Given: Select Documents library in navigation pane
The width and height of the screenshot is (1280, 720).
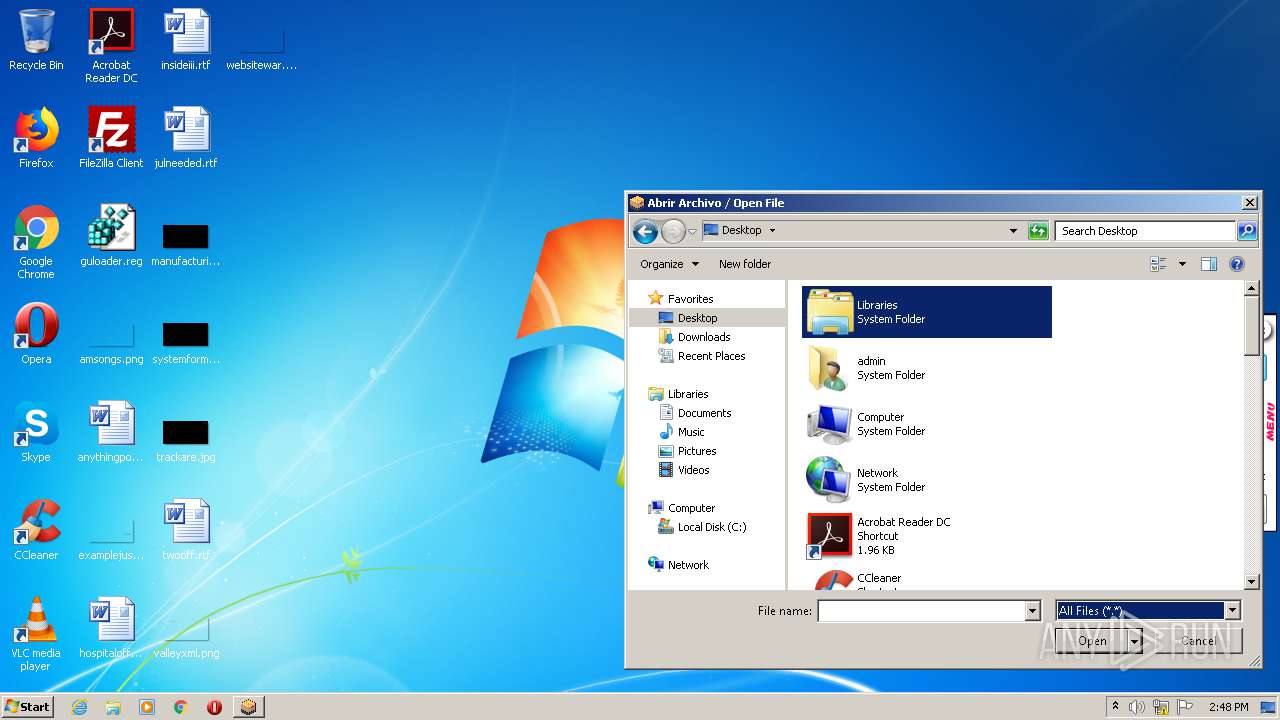Looking at the screenshot, I should (x=704, y=413).
